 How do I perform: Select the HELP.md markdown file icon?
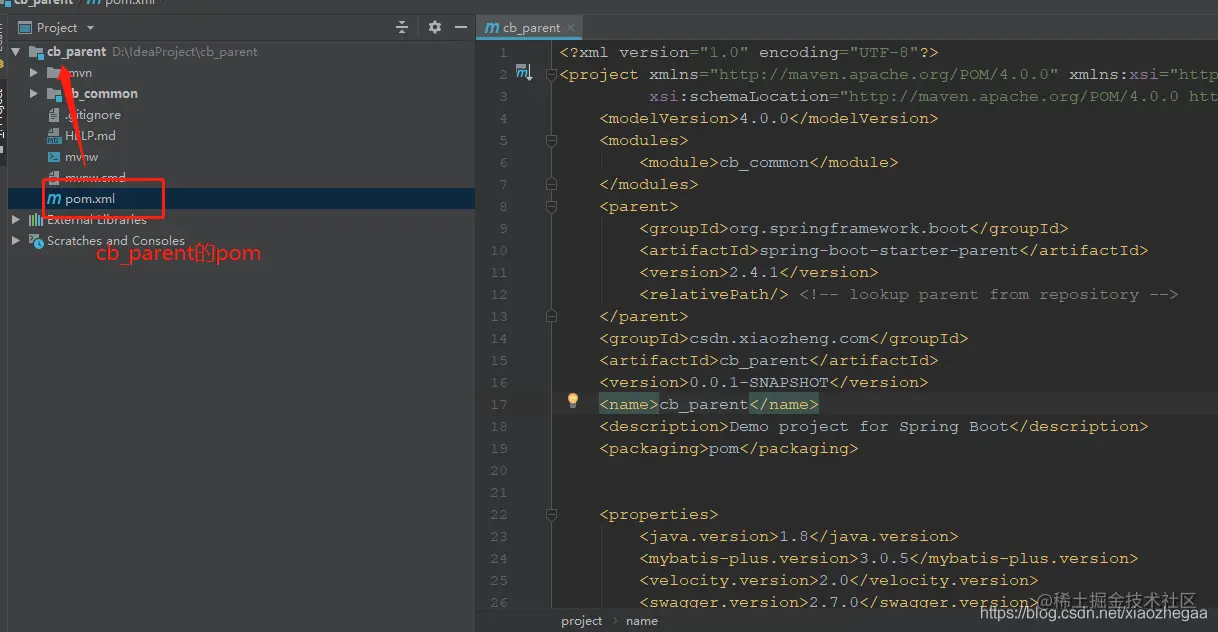pyautogui.click(x=55, y=136)
